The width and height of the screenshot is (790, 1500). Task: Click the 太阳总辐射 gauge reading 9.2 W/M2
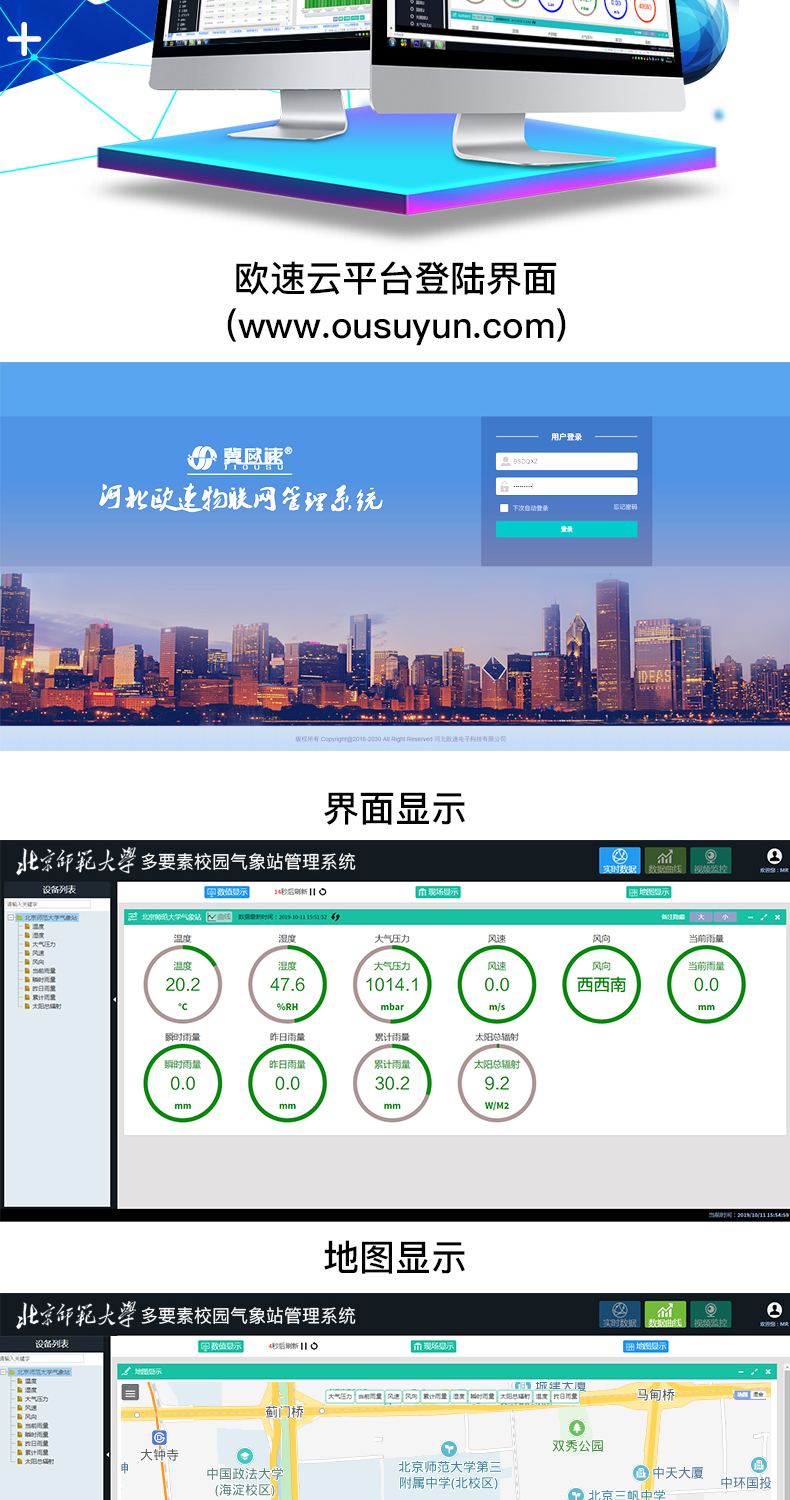point(497,1084)
